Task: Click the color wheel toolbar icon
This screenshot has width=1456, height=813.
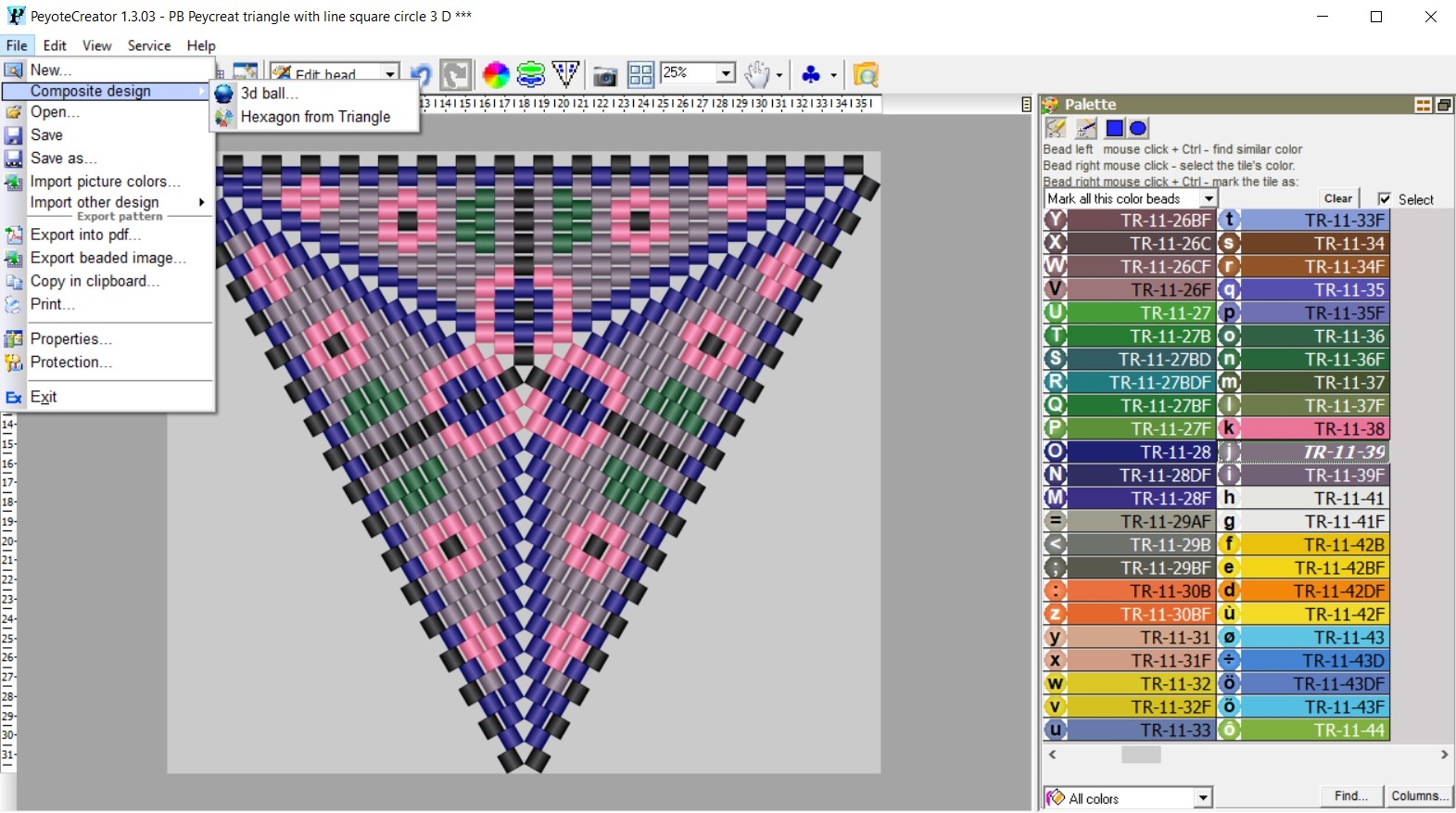Action: coord(496,74)
